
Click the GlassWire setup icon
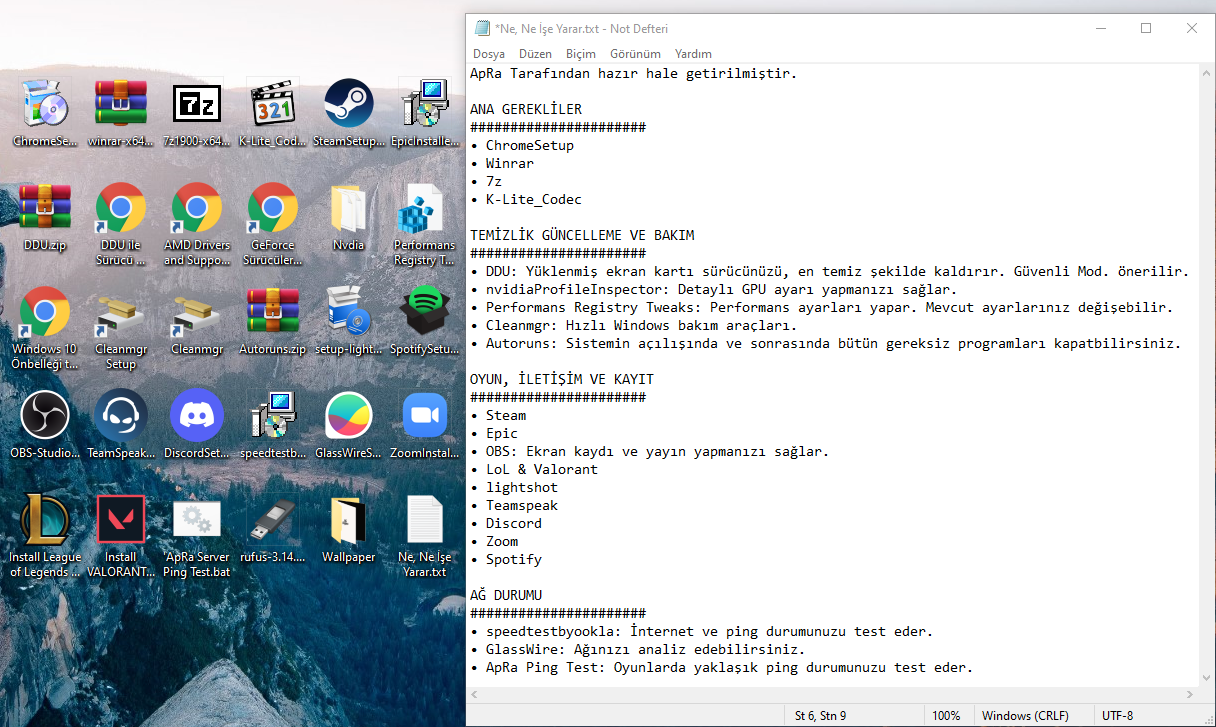(x=348, y=417)
